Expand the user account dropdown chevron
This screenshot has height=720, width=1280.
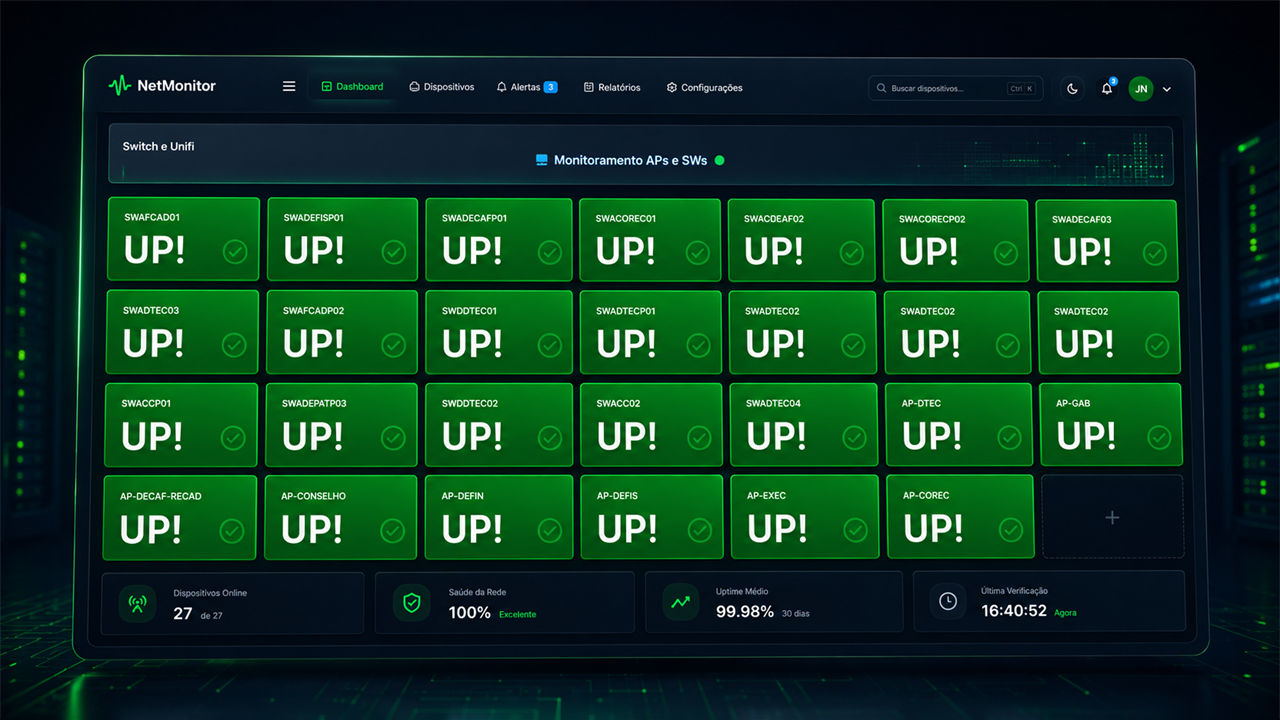pos(1167,89)
